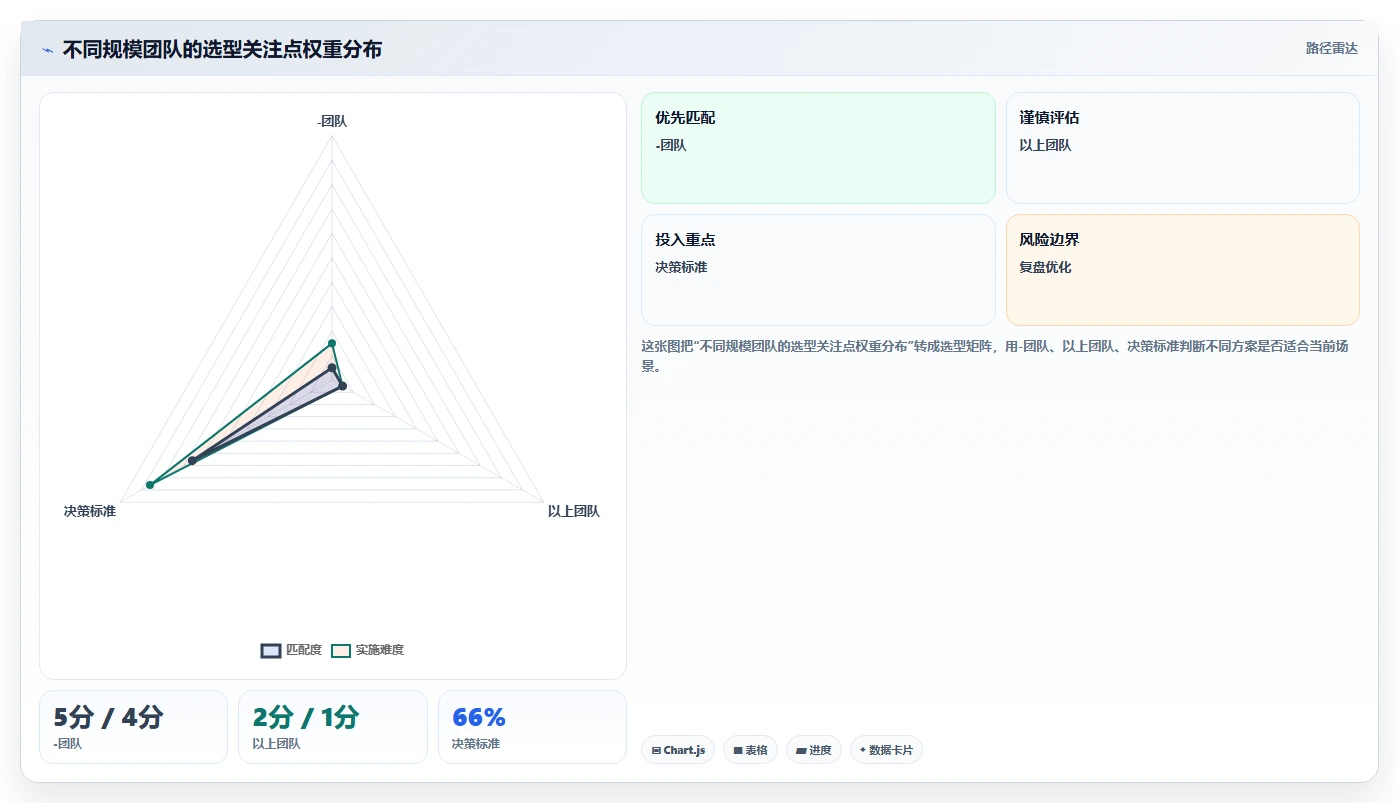Click 决策标准 text in 投入重点 card
This screenshot has width=1399, height=803.
point(681,267)
